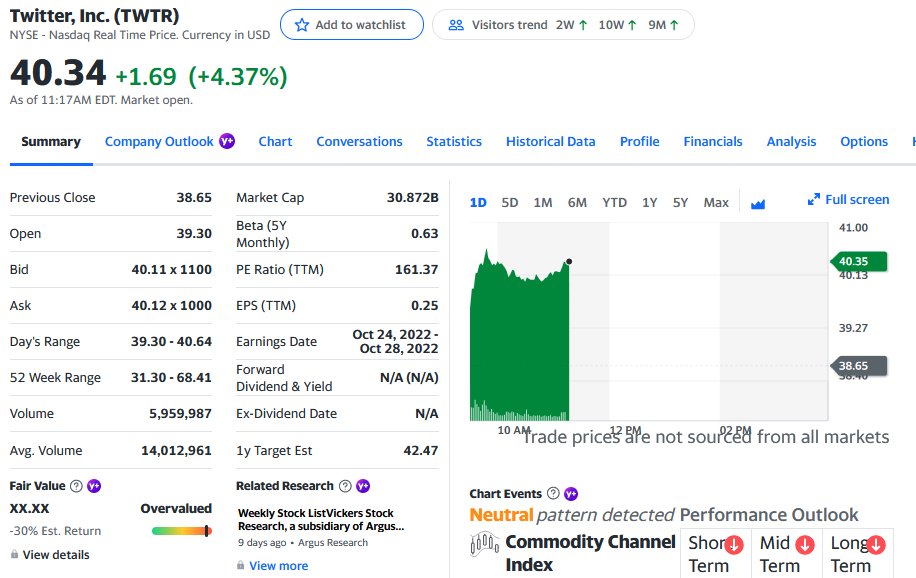The height and width of the screenshot is (578, 916).
Task: Select the 5Y chart range
Action: coord(680,203)
